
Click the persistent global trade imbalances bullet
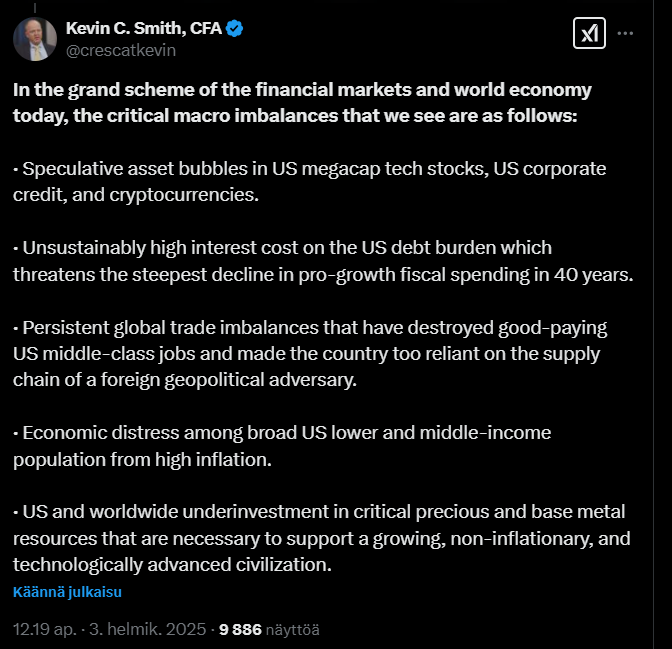(x=310, y=354)
